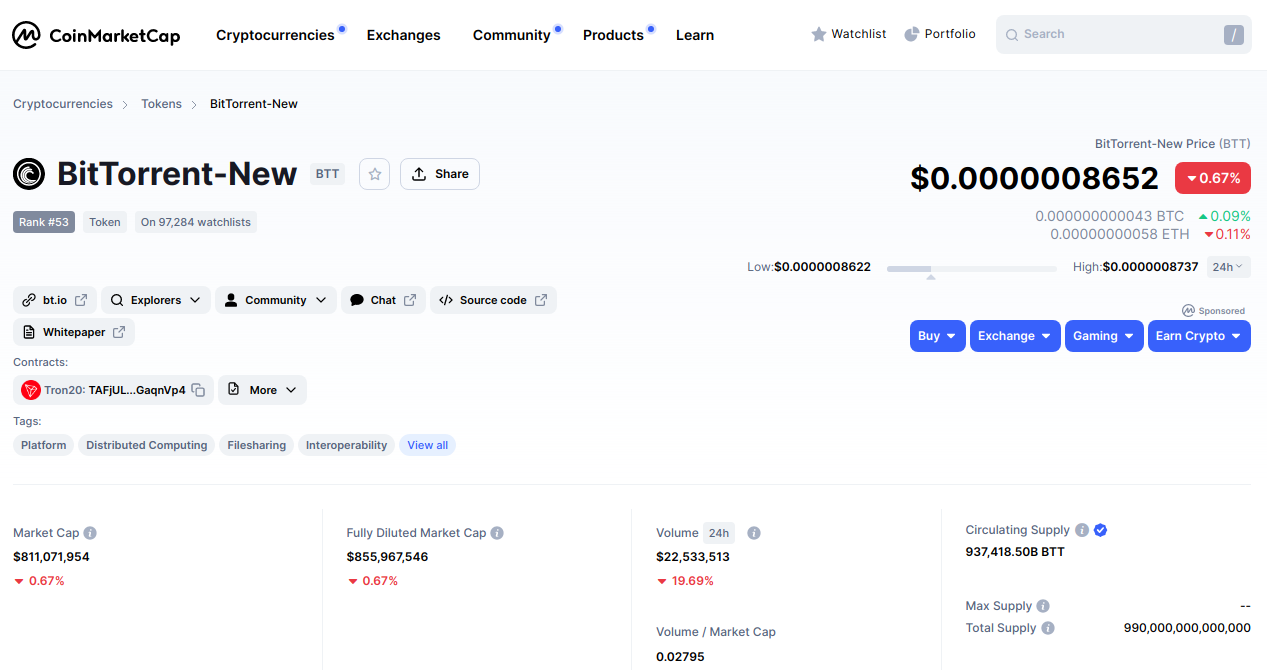Select the Distributed Computing tag
This screenshot has width=1276, height=671.
point(147,445)
